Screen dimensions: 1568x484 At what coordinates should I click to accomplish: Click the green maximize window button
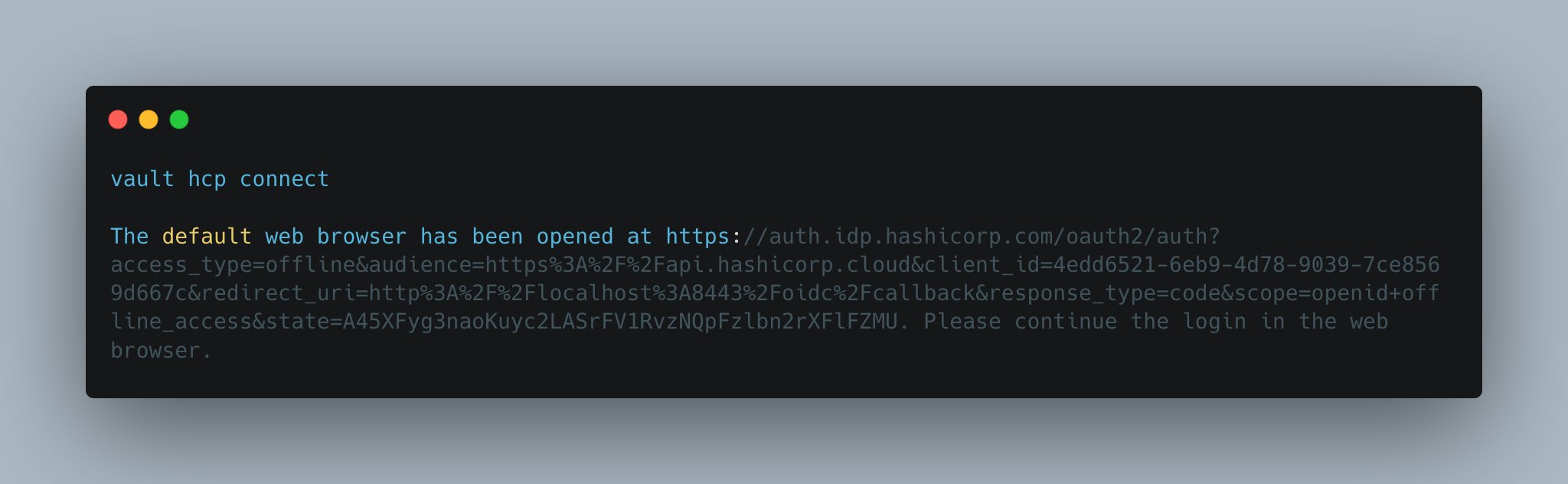point(179,119)
